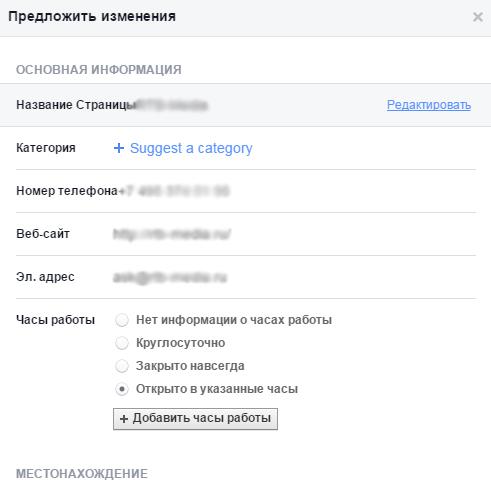The width and height of the screenshot is (491, 487).
Task: Click the Эл. адрес label
Action: point(45,277)
